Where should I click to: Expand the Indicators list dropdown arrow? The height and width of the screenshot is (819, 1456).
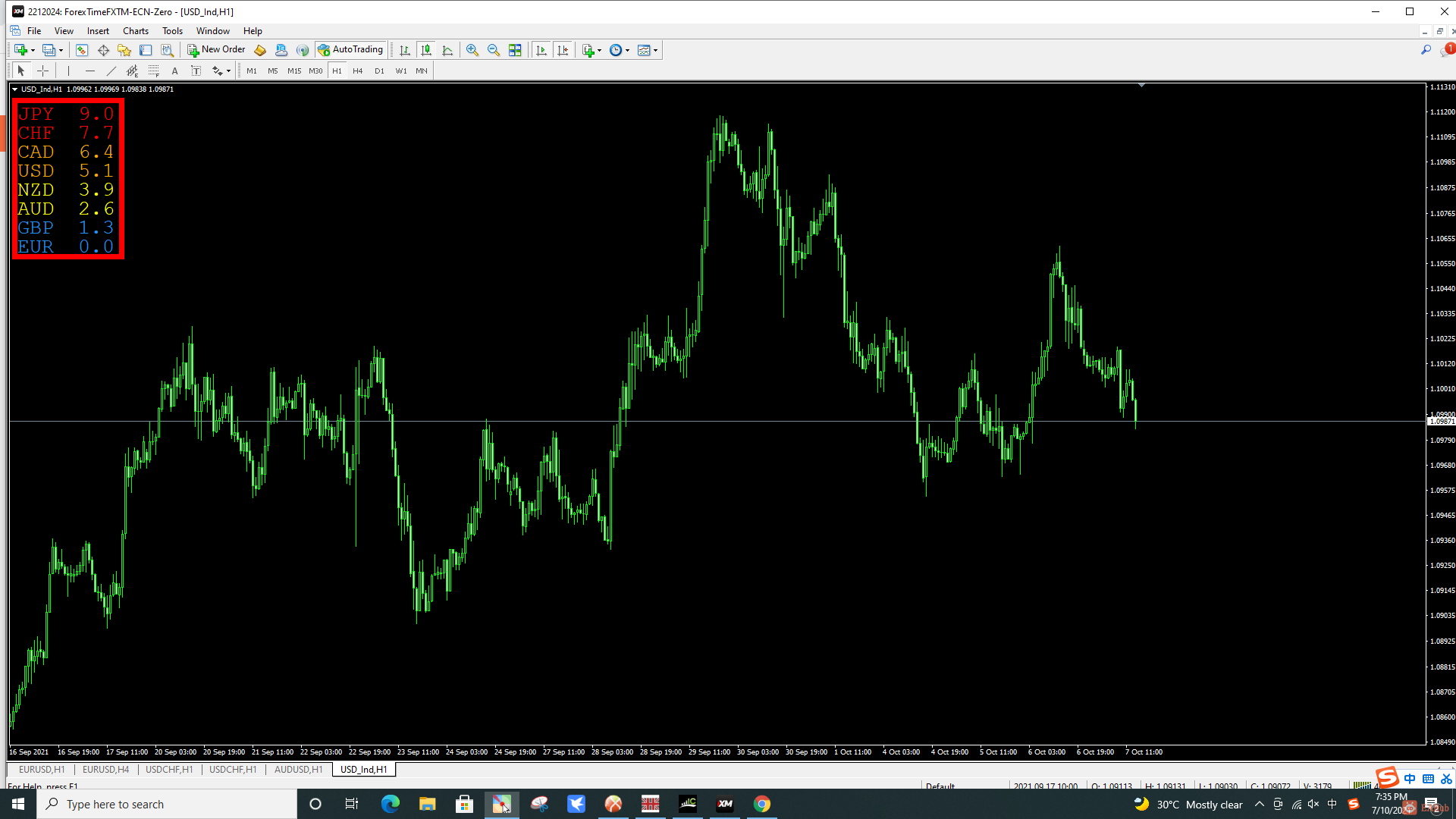[600, 51]
